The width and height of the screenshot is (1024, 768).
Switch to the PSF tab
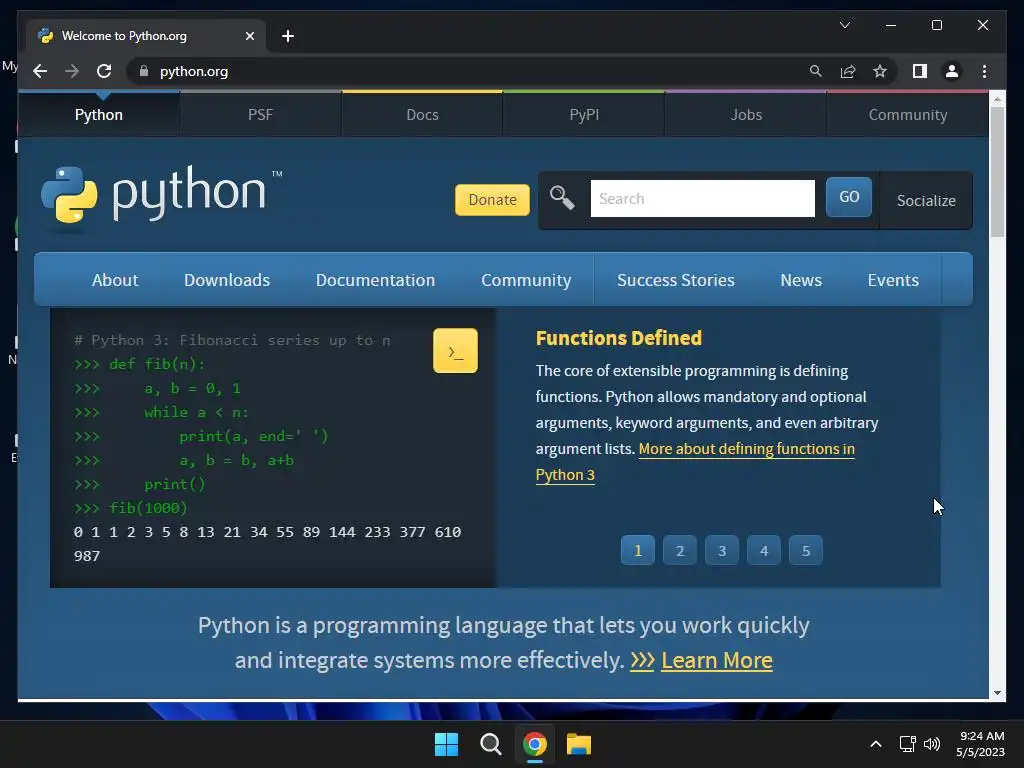coord(260,114)
